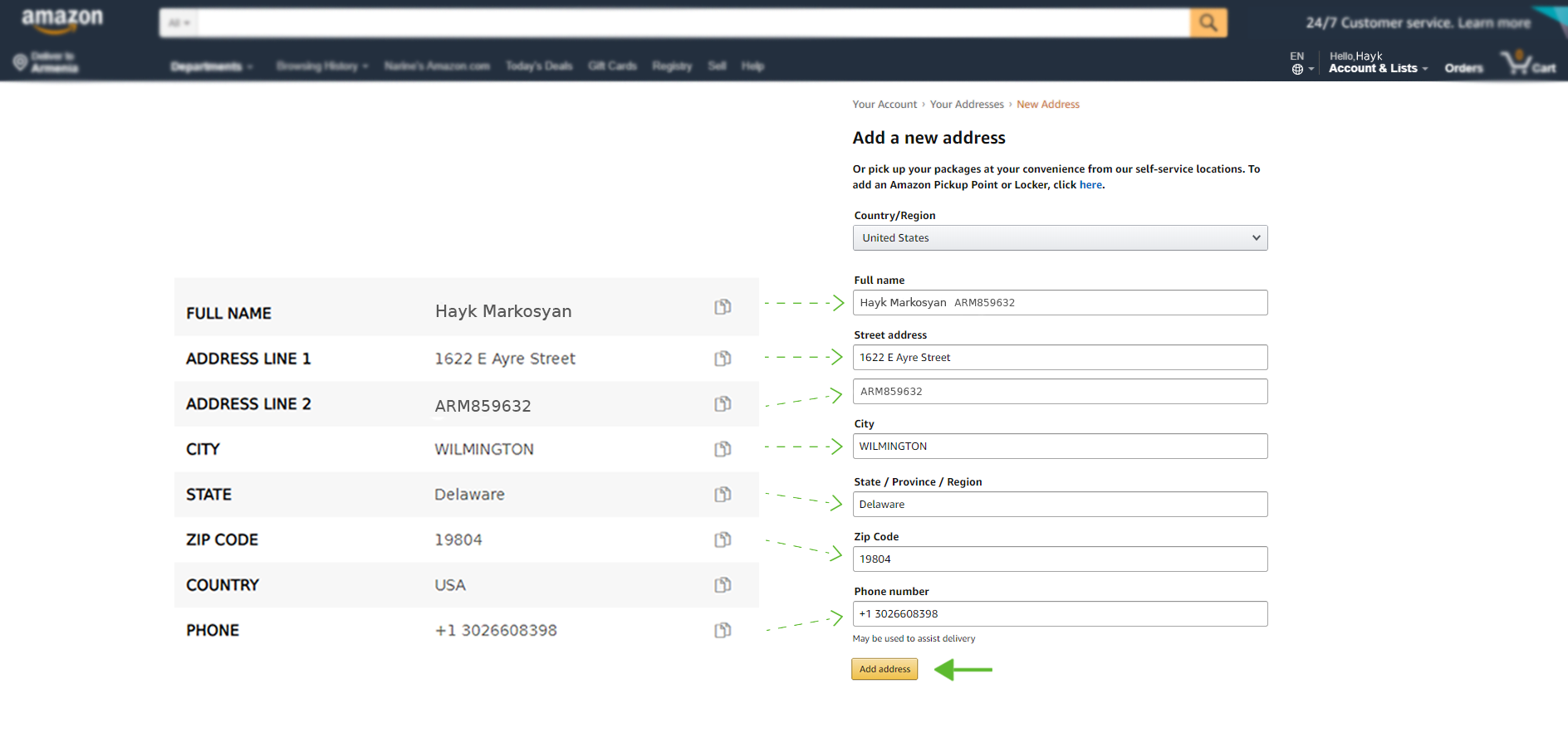Click the Street address field with 1622 E Ayre Street
The height and width of the screenshot is (742, 1568).
(1060, 358)
